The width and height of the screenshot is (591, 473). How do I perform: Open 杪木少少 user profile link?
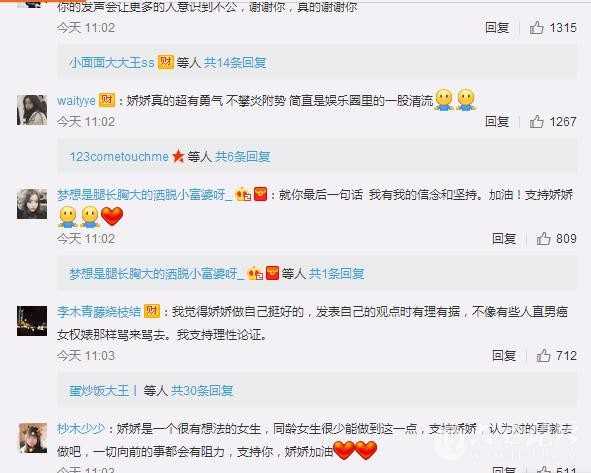tap(81, 429)
